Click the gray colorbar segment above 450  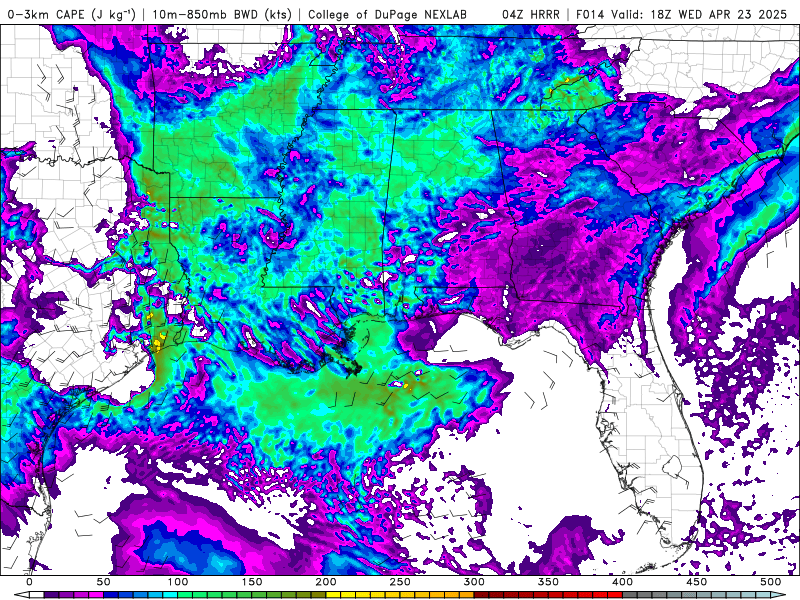[x=704, y=595]
